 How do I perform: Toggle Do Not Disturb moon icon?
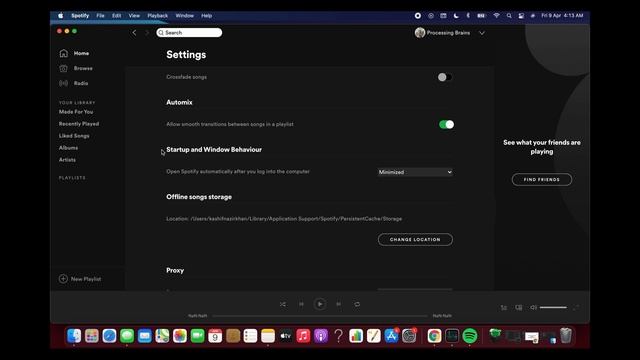pos(456,16)
